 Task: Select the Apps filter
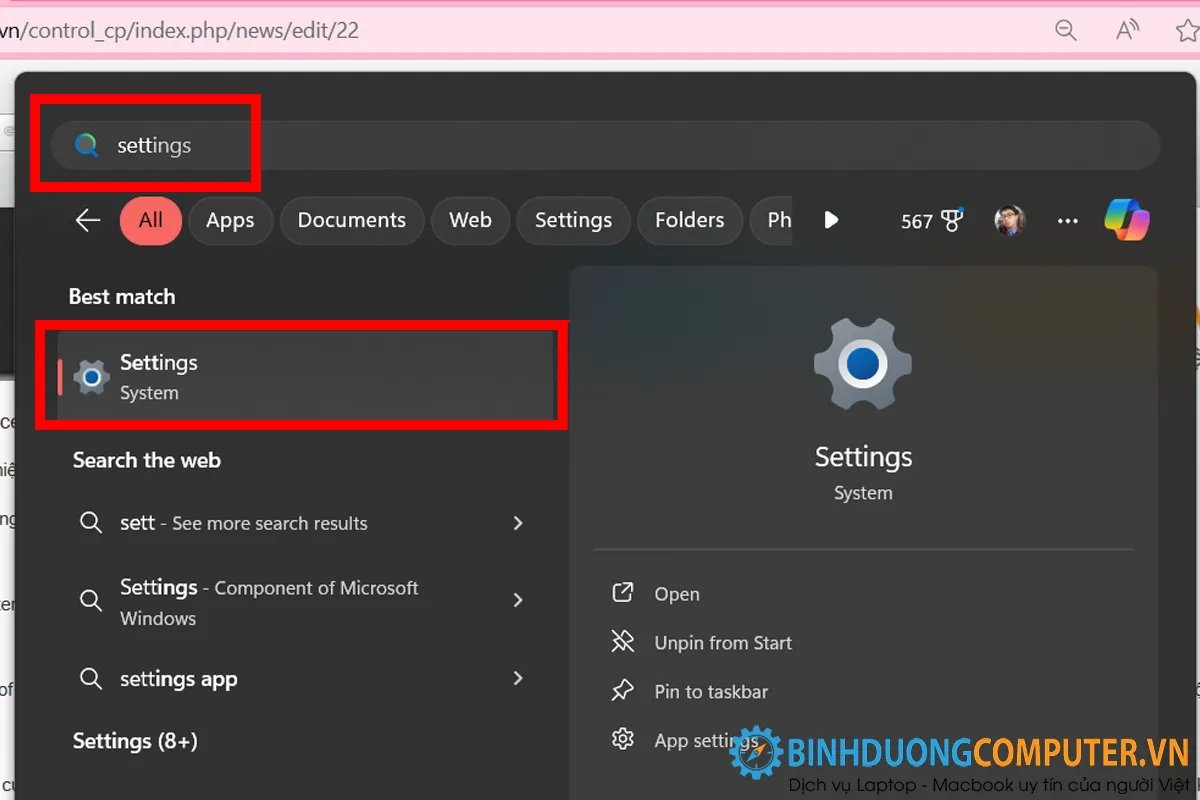click(231, 220)
